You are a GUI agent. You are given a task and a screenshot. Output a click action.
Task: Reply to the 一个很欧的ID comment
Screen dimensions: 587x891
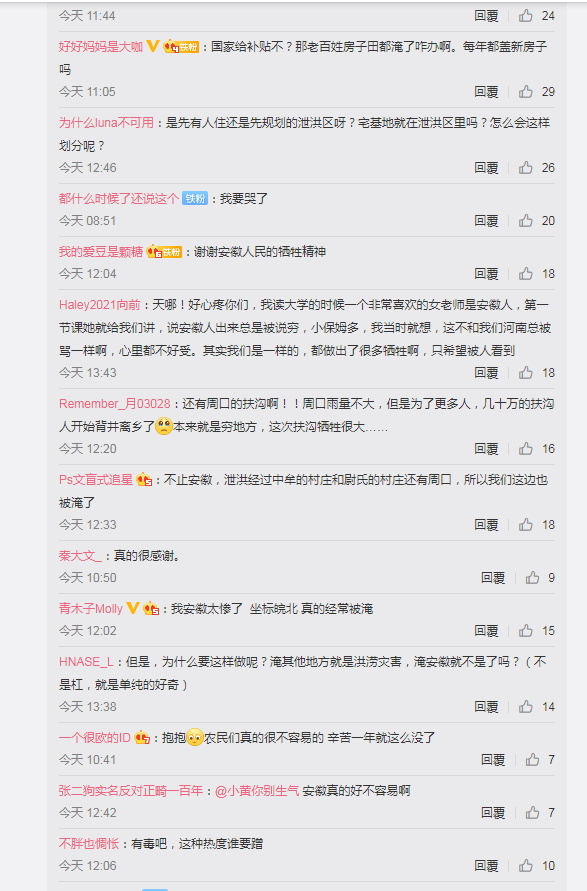click(x=493, y=760)
